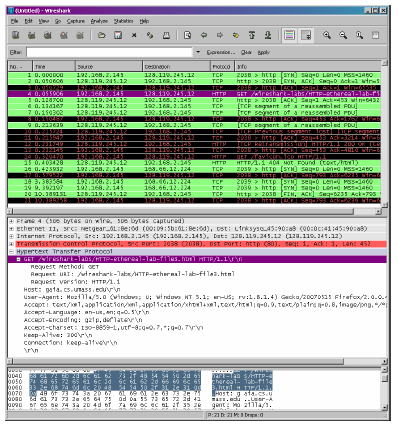Open the Capture menu
Screen dimensions: 398x441
(76, 21)
